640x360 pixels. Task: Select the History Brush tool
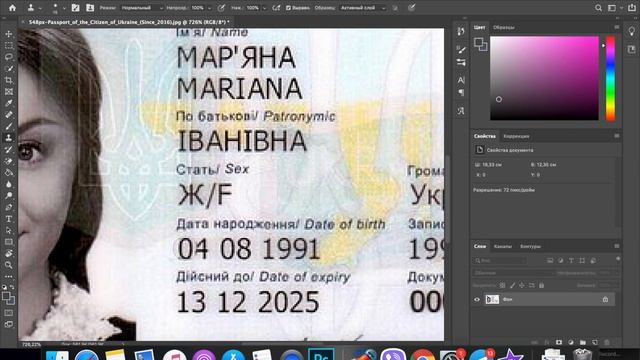pos(9,149)
